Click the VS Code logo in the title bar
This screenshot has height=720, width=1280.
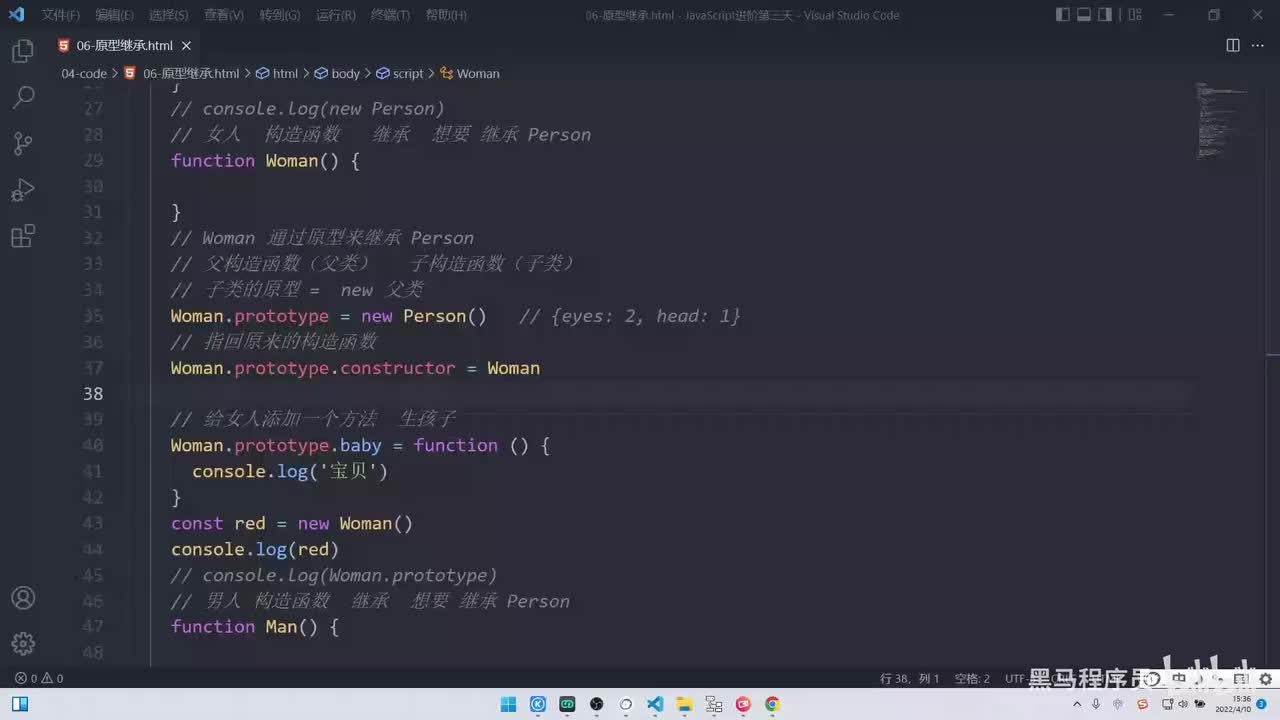click(x=16, y=15)
